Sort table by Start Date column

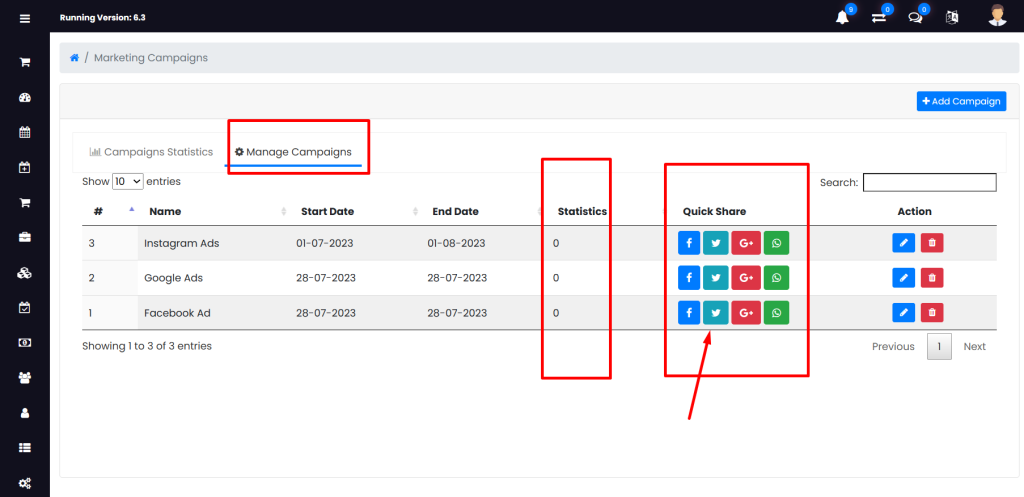tap(355, 212)
